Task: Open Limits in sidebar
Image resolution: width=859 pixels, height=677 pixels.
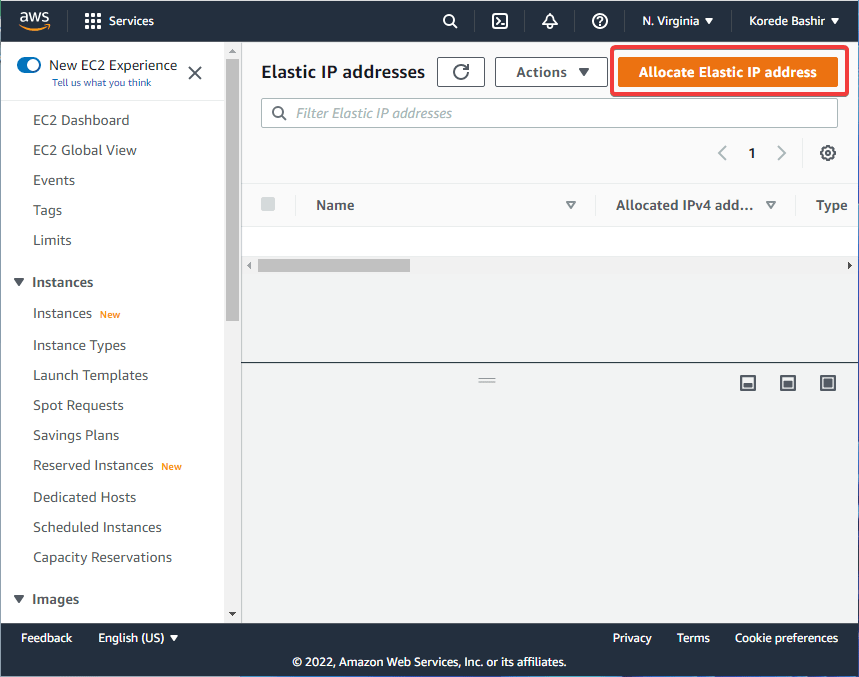Action: [x=52, y=240]
